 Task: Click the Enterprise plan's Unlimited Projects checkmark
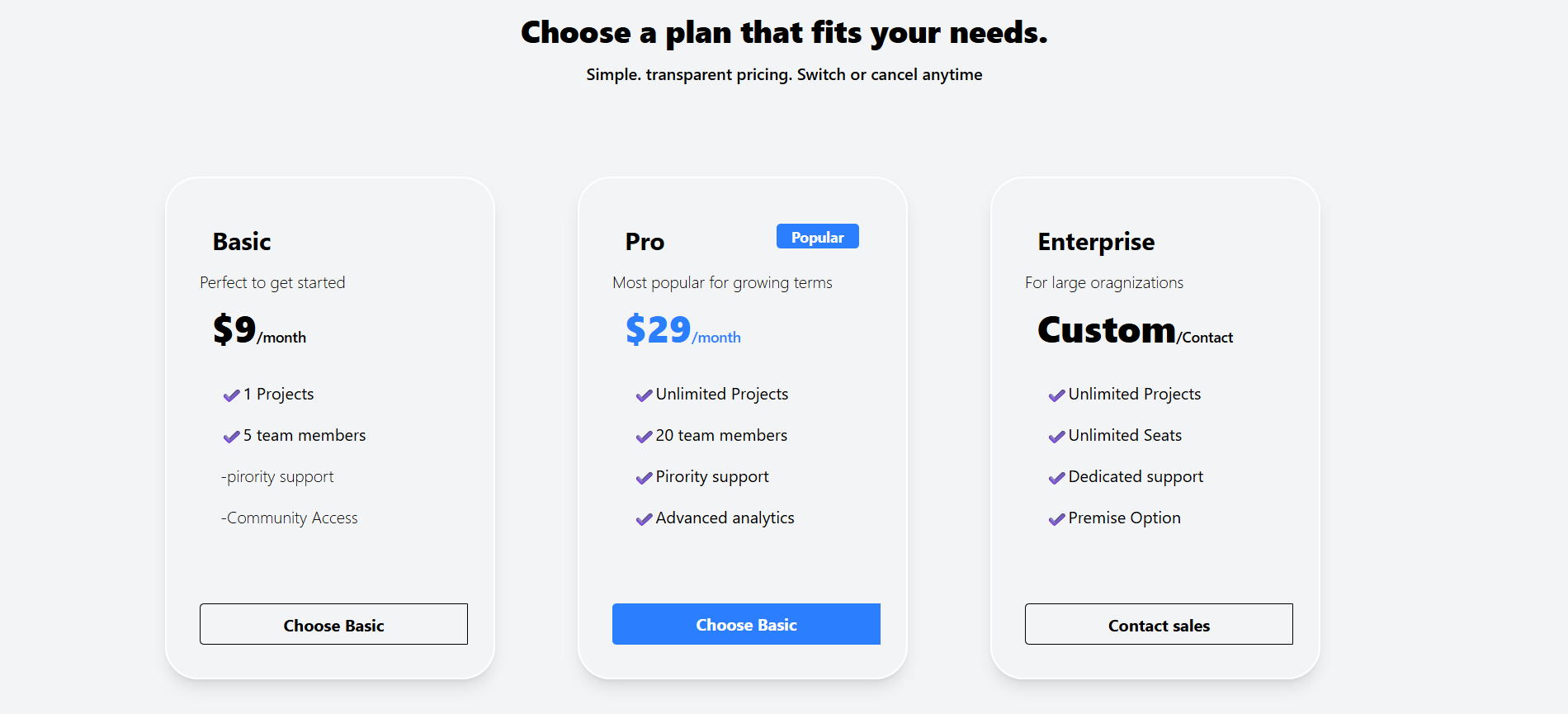1056,395
